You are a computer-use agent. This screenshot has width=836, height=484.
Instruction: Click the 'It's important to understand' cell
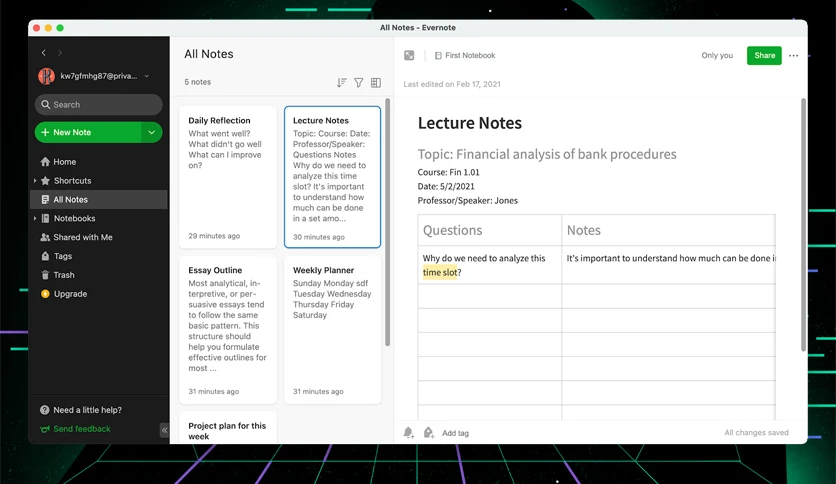pyautogui.click(x=669, y=264)
